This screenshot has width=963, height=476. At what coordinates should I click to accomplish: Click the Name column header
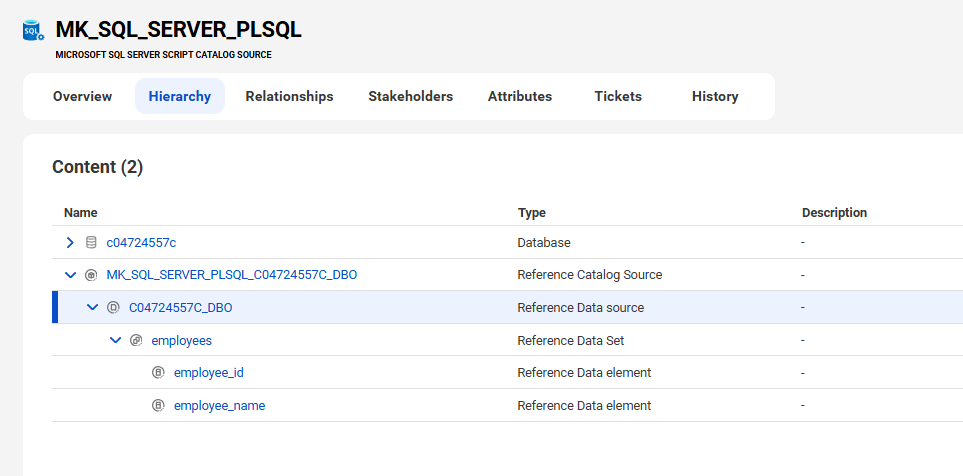80,213
